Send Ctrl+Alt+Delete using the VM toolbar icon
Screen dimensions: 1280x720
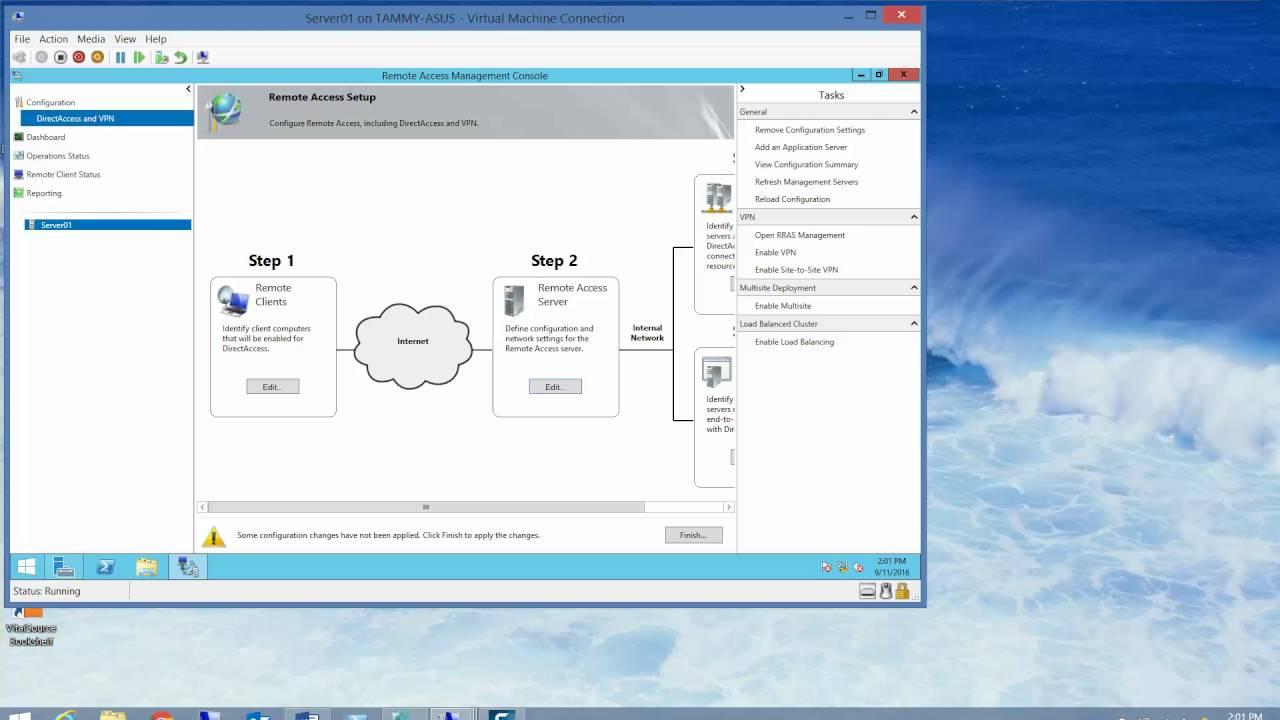[x=19, y=57]
